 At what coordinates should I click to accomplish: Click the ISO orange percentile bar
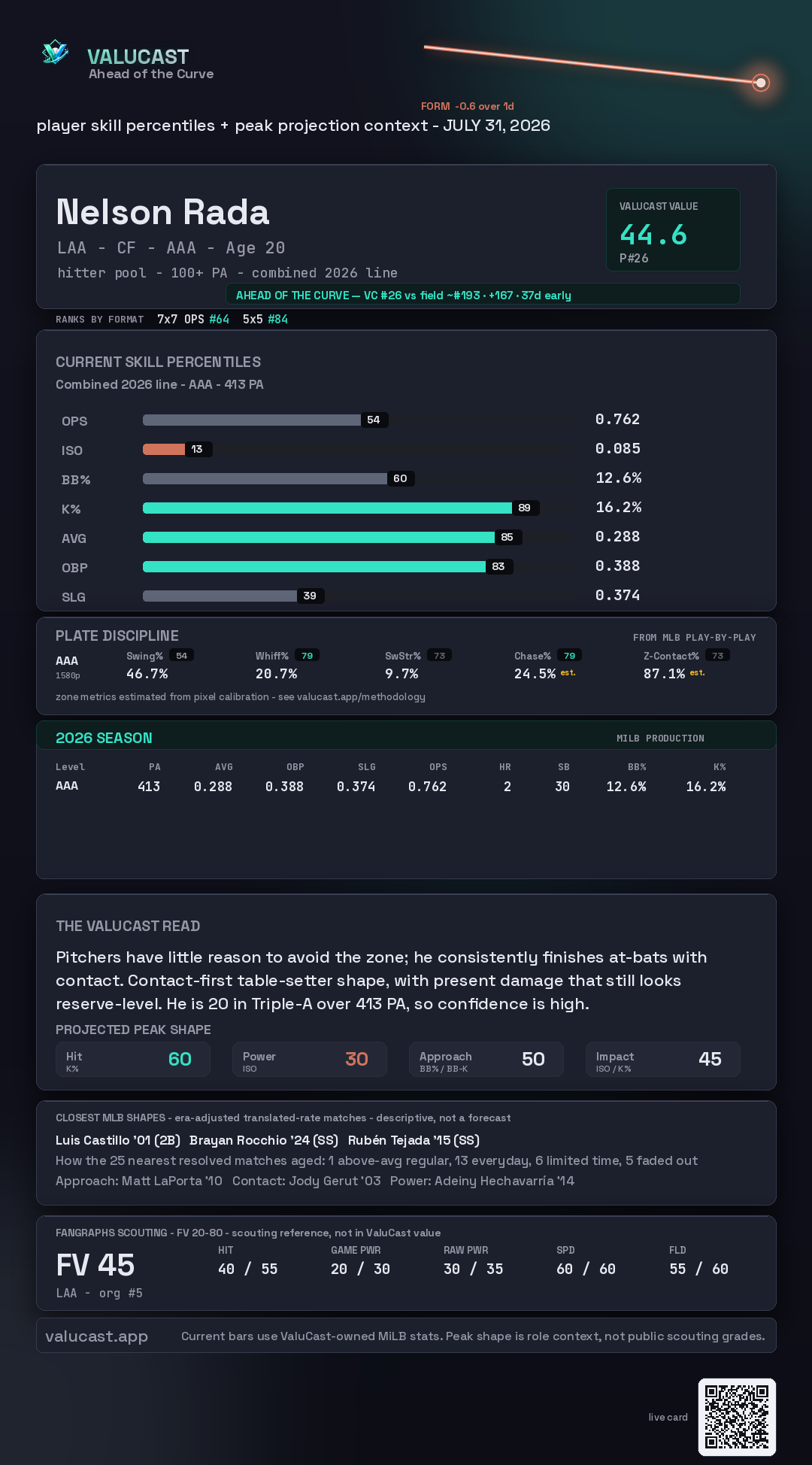point(164,449)
